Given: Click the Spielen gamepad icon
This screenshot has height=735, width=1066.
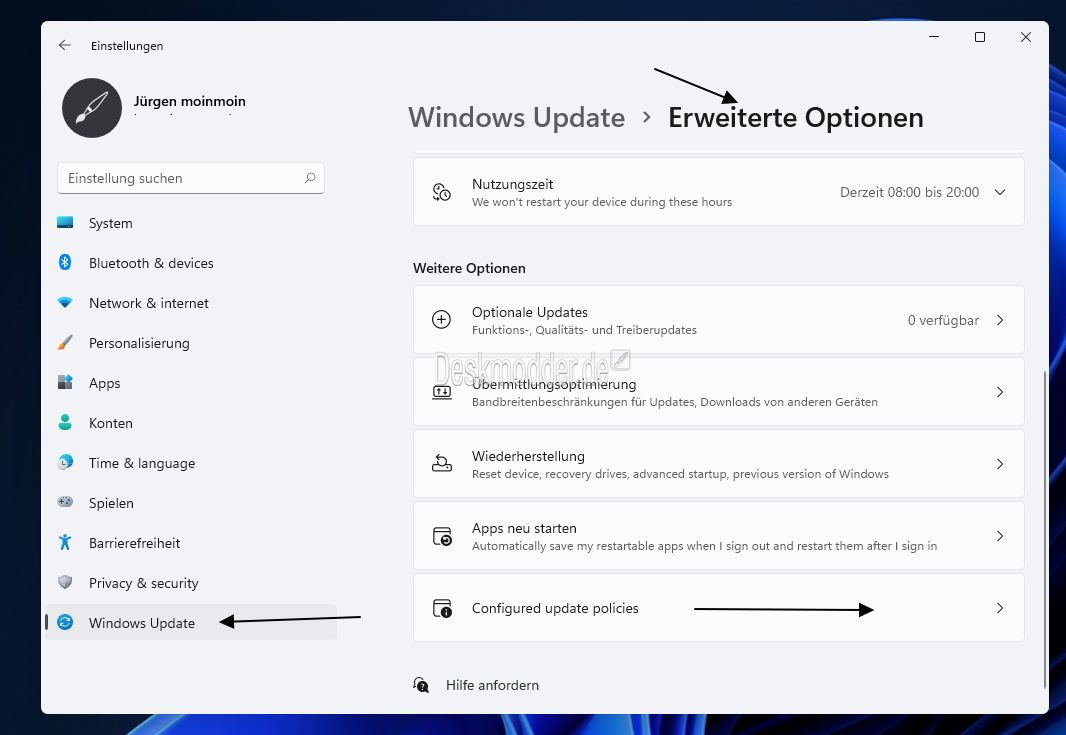Looking at the screenshot, I should tap(65, 502).
